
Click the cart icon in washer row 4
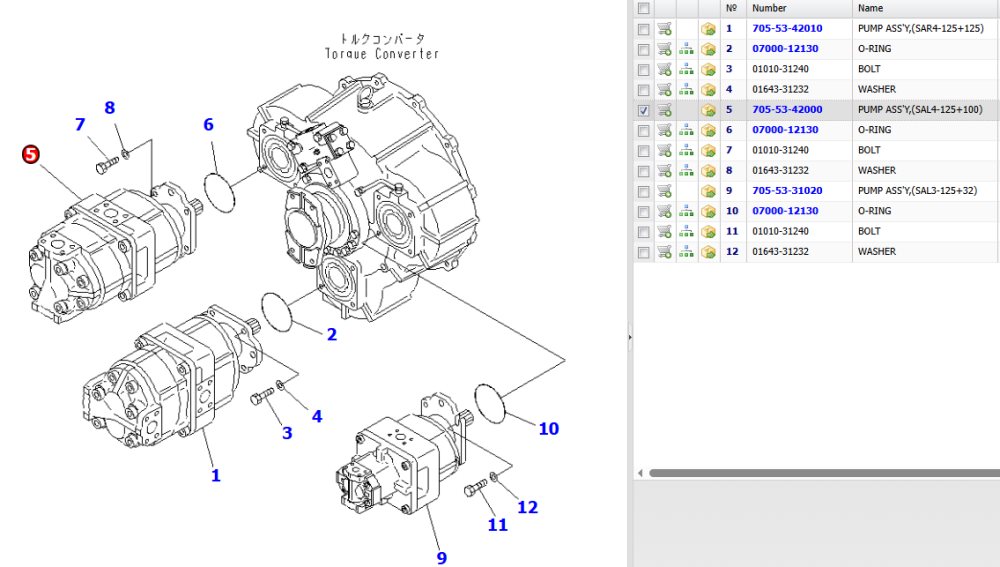[664, 90]
